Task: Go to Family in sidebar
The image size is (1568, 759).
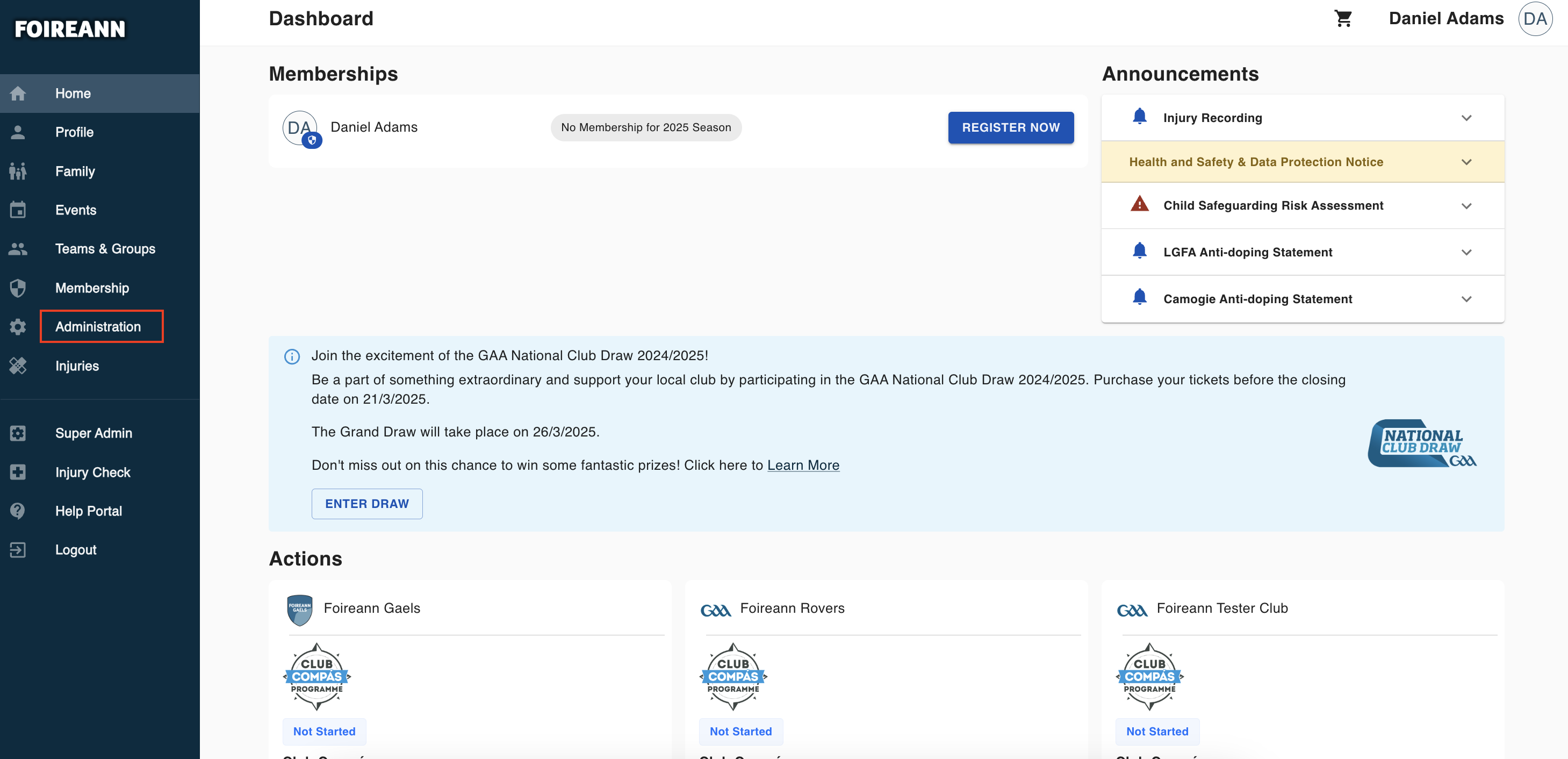Action: 100,171
